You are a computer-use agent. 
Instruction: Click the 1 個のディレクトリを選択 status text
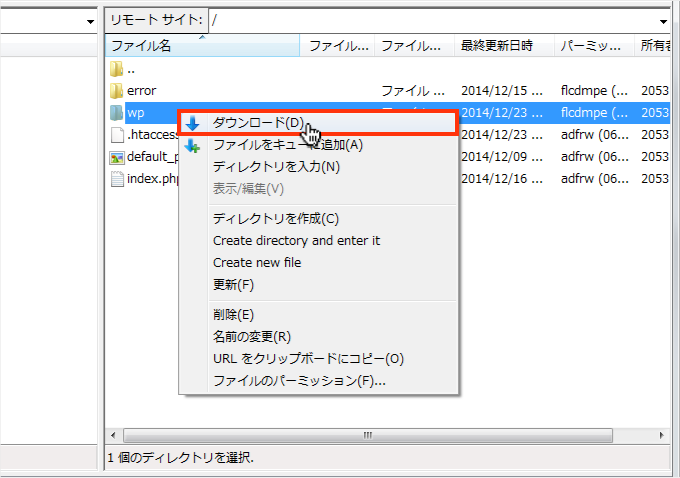(x=180, y=458)
